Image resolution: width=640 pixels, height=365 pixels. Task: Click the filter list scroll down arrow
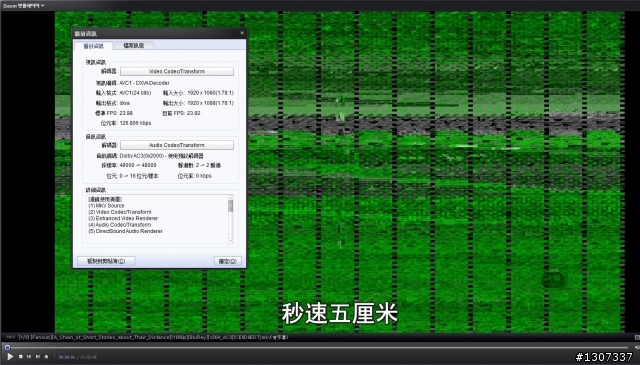231,241
